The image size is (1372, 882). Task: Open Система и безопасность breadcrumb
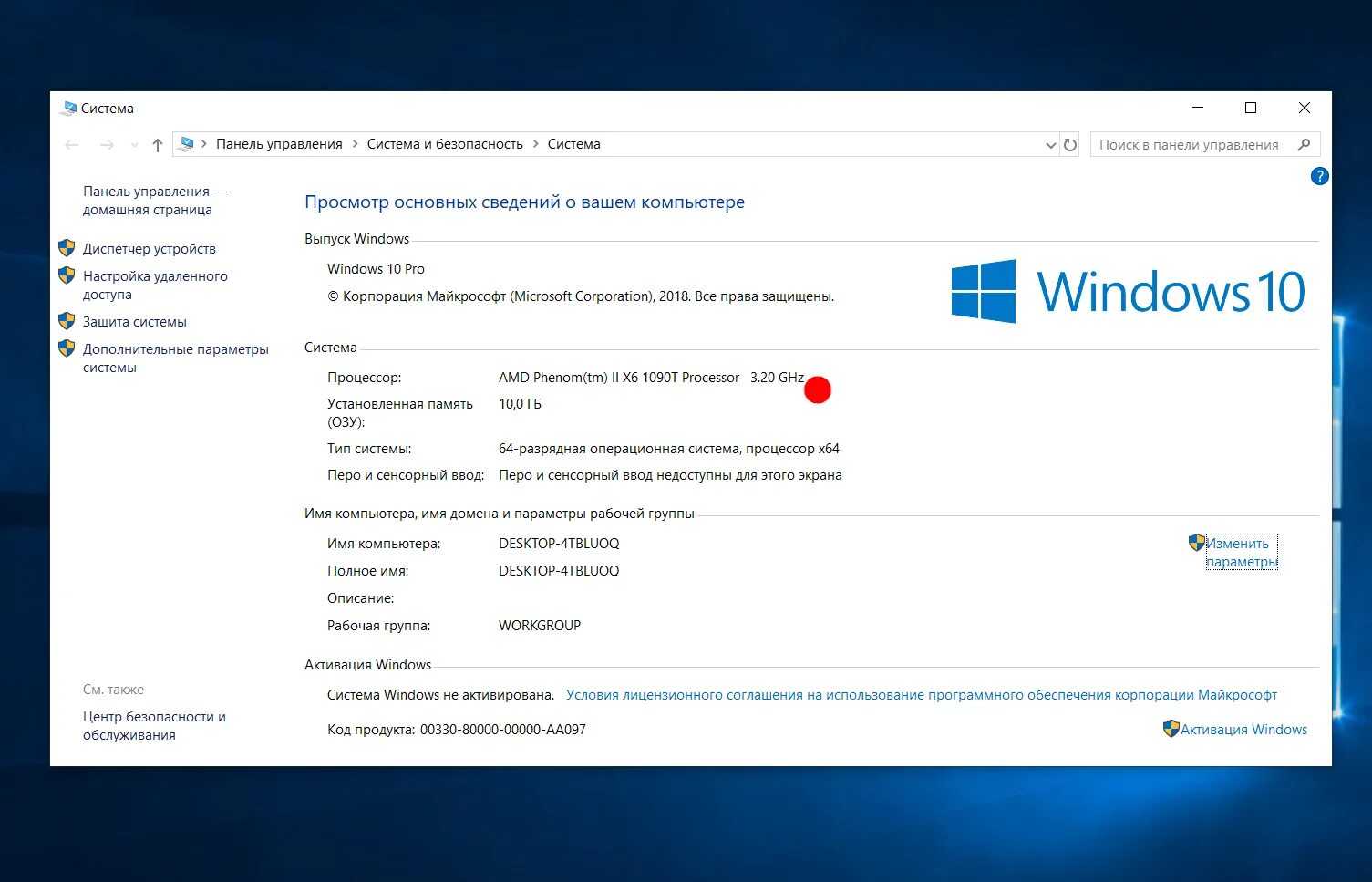[445, 144]
